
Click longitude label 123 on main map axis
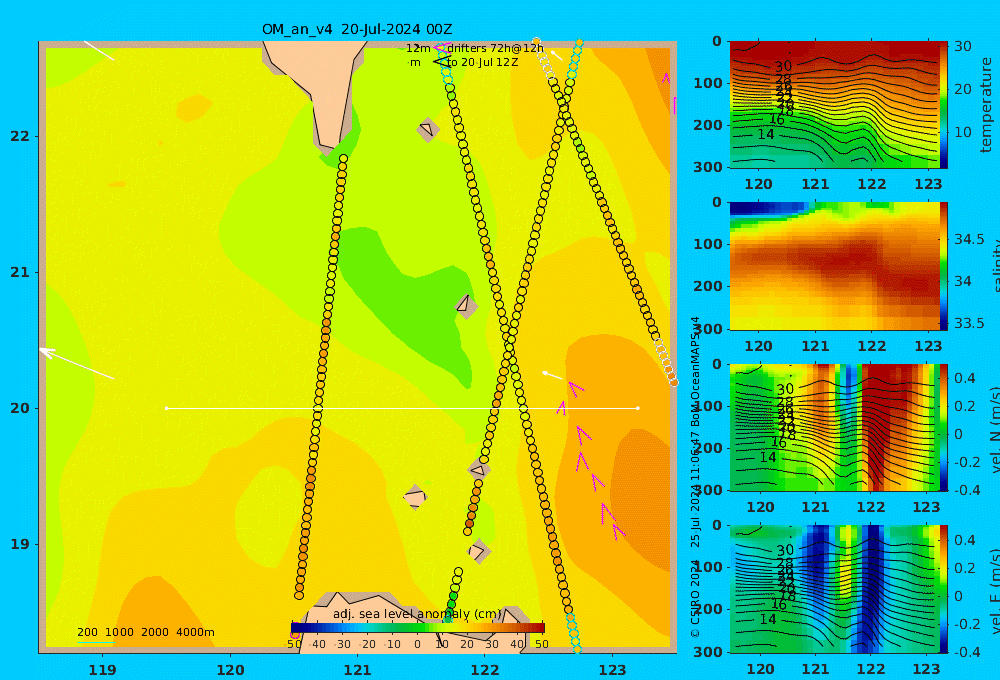(x=613, y=670)
